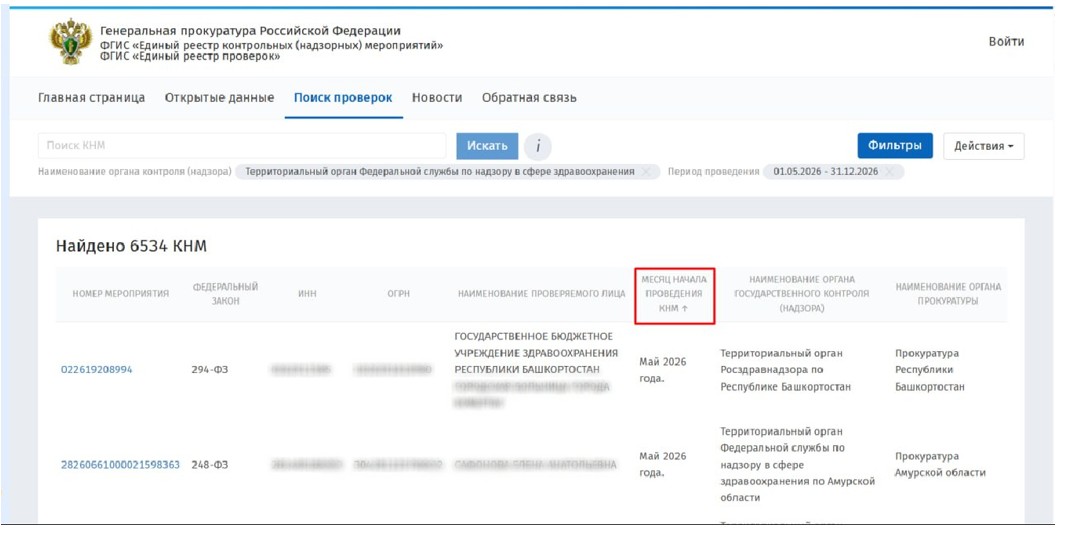The image size is (1068, 533).
Task: Open the Обратная связь tab
Action: 529,97
